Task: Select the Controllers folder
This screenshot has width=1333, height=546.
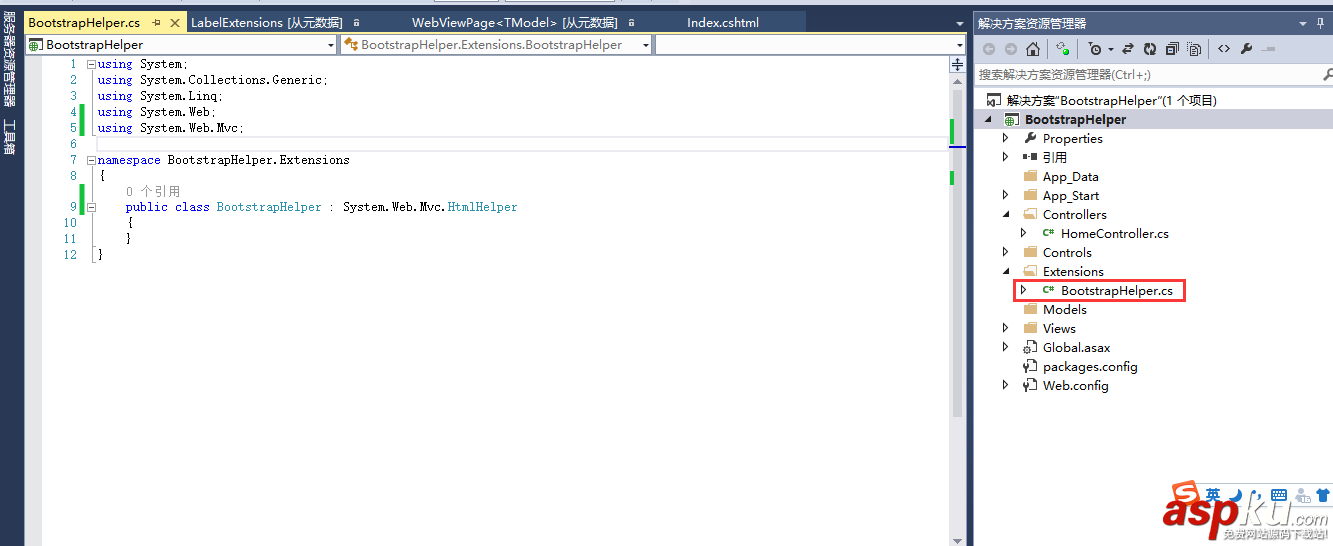Action: (1074, 214)
